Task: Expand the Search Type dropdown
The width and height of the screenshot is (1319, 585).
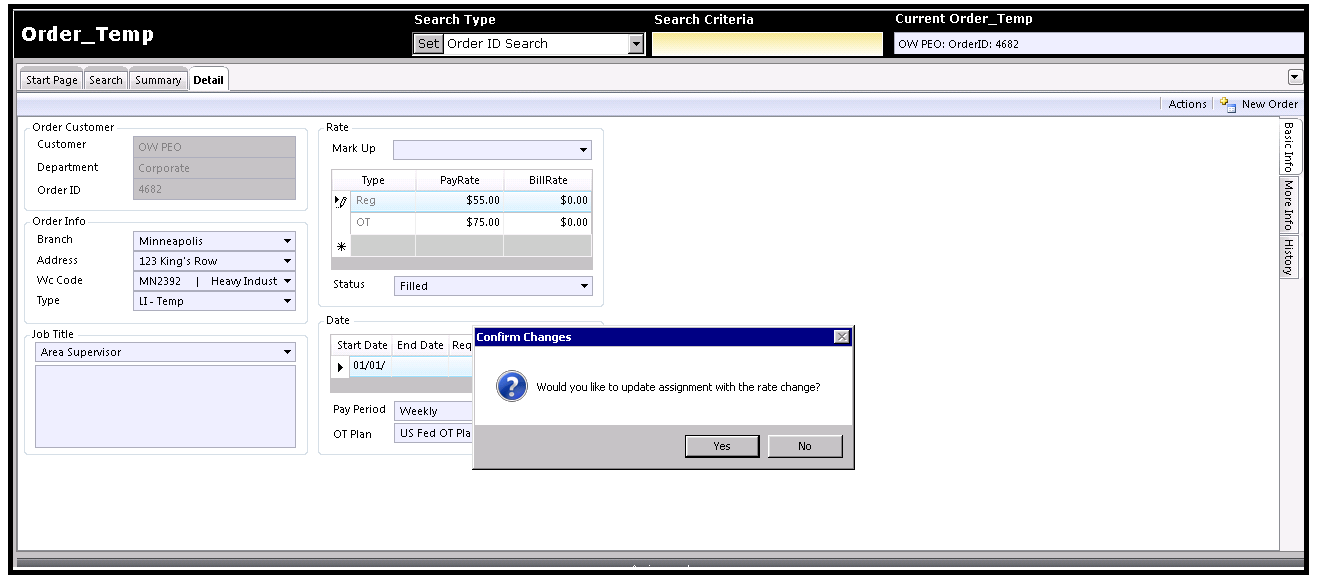Action: pos(636,44)
